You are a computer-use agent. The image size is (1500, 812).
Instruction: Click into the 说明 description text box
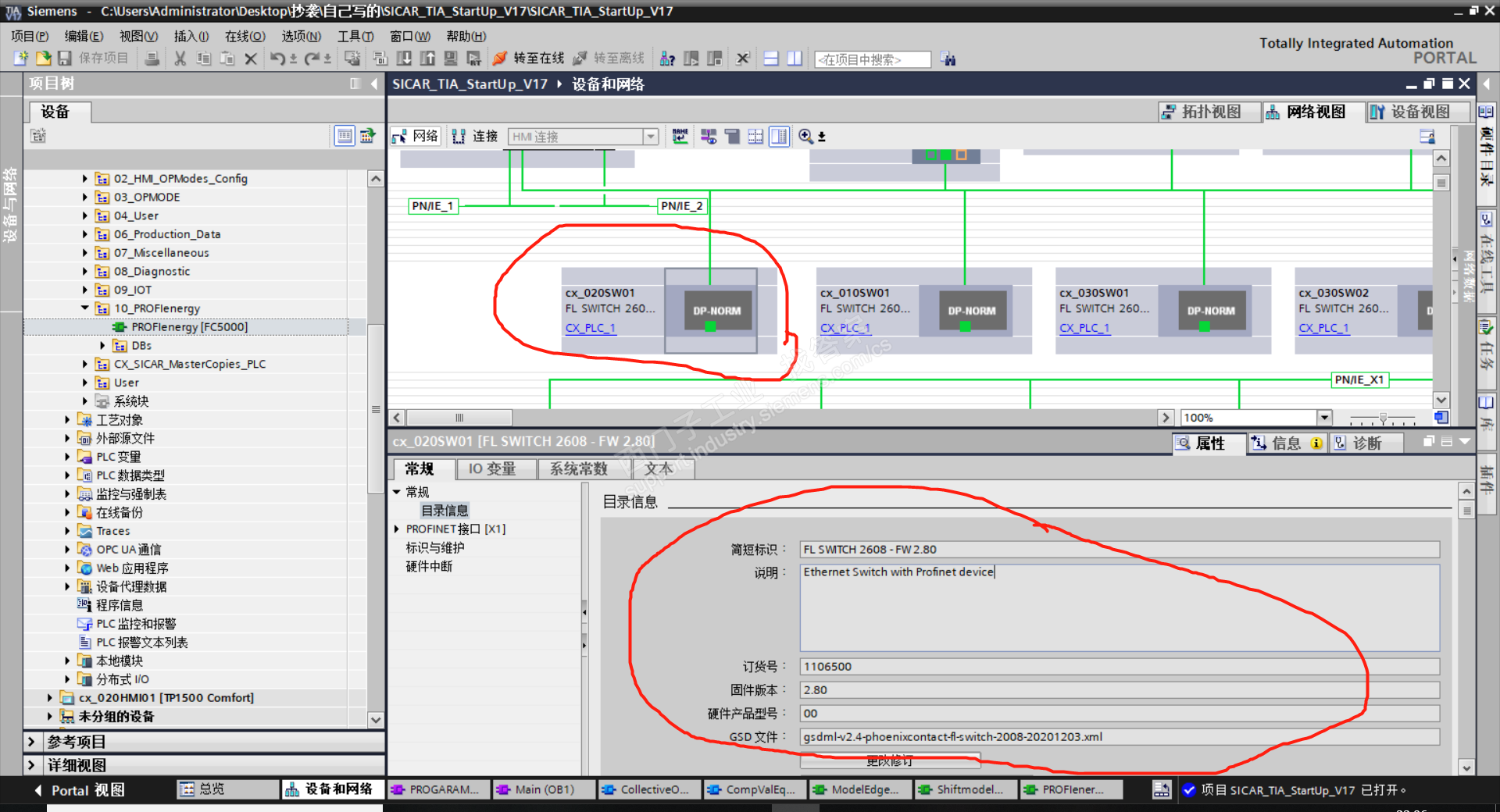pos(1120,607)
